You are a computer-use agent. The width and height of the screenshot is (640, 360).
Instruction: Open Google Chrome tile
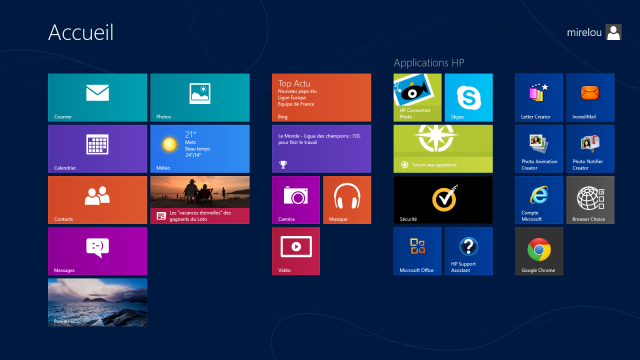point(539,251)
